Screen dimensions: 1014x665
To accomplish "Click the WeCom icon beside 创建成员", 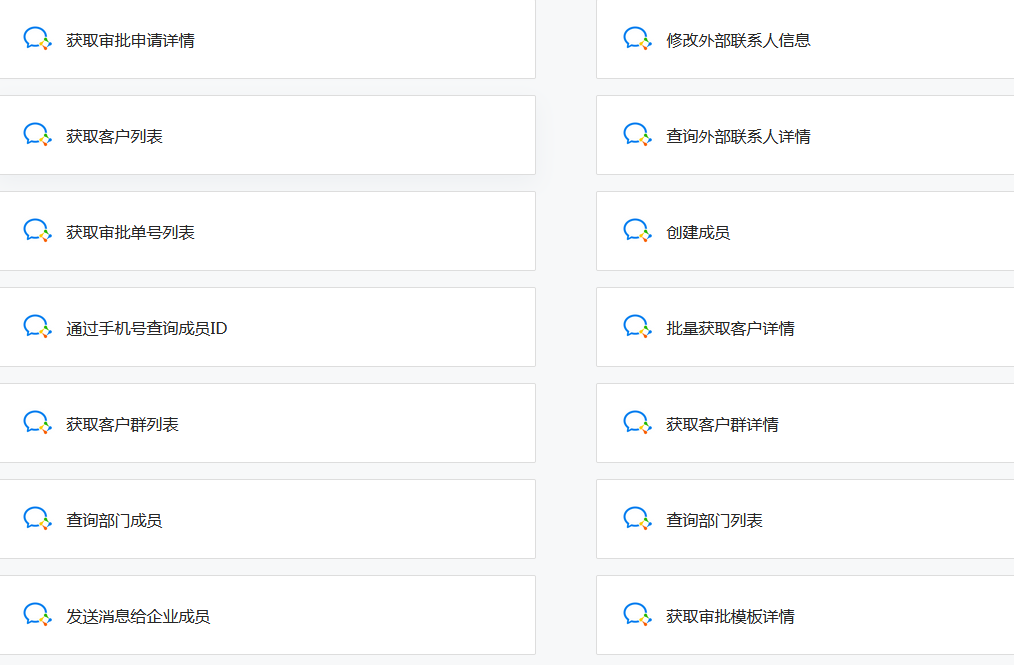I will (638, 231).
